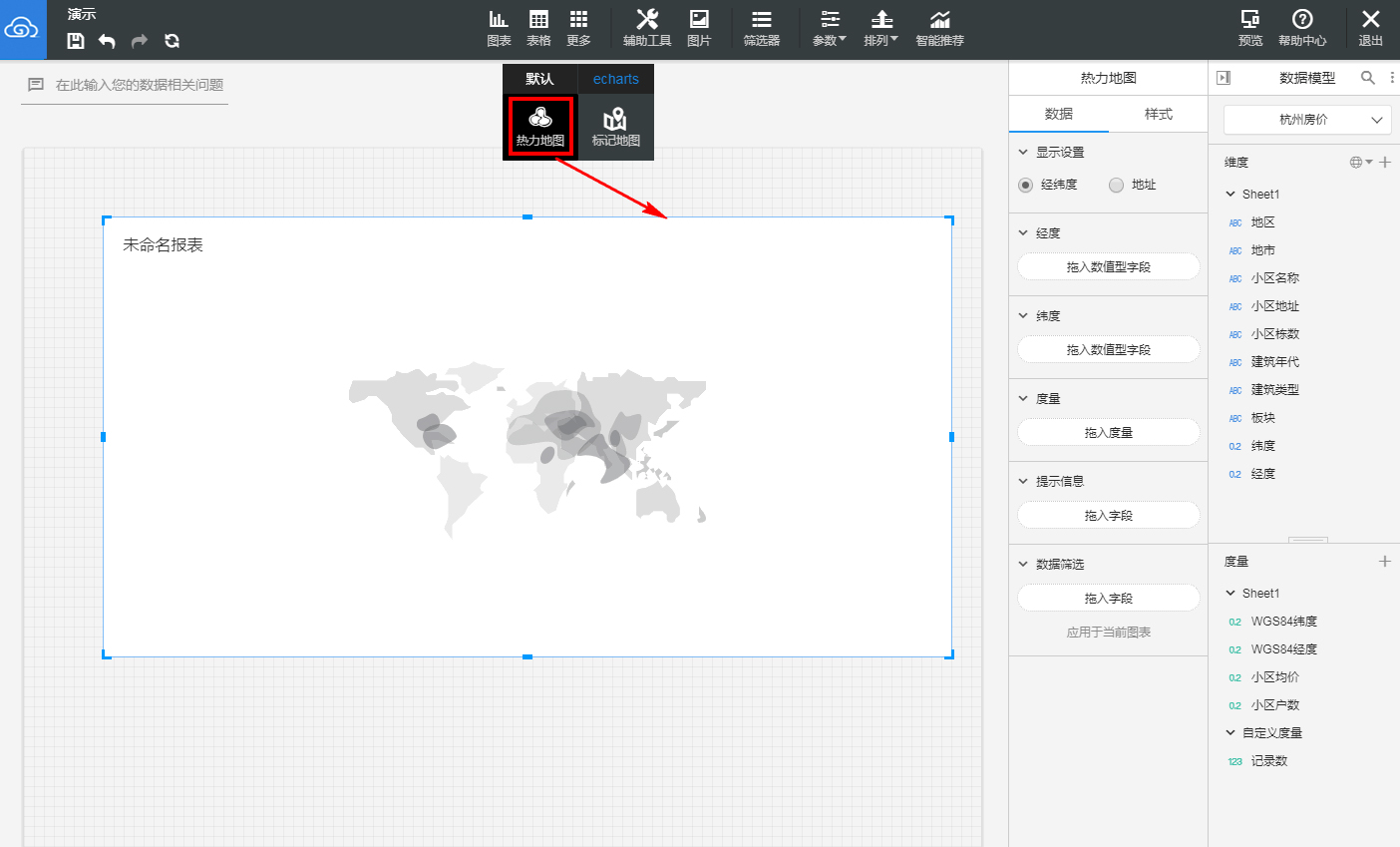The height and width of the screenshot is (847, 1400).
Task: Collapse Sheet1 under 维度
Action: [1230, 195]
